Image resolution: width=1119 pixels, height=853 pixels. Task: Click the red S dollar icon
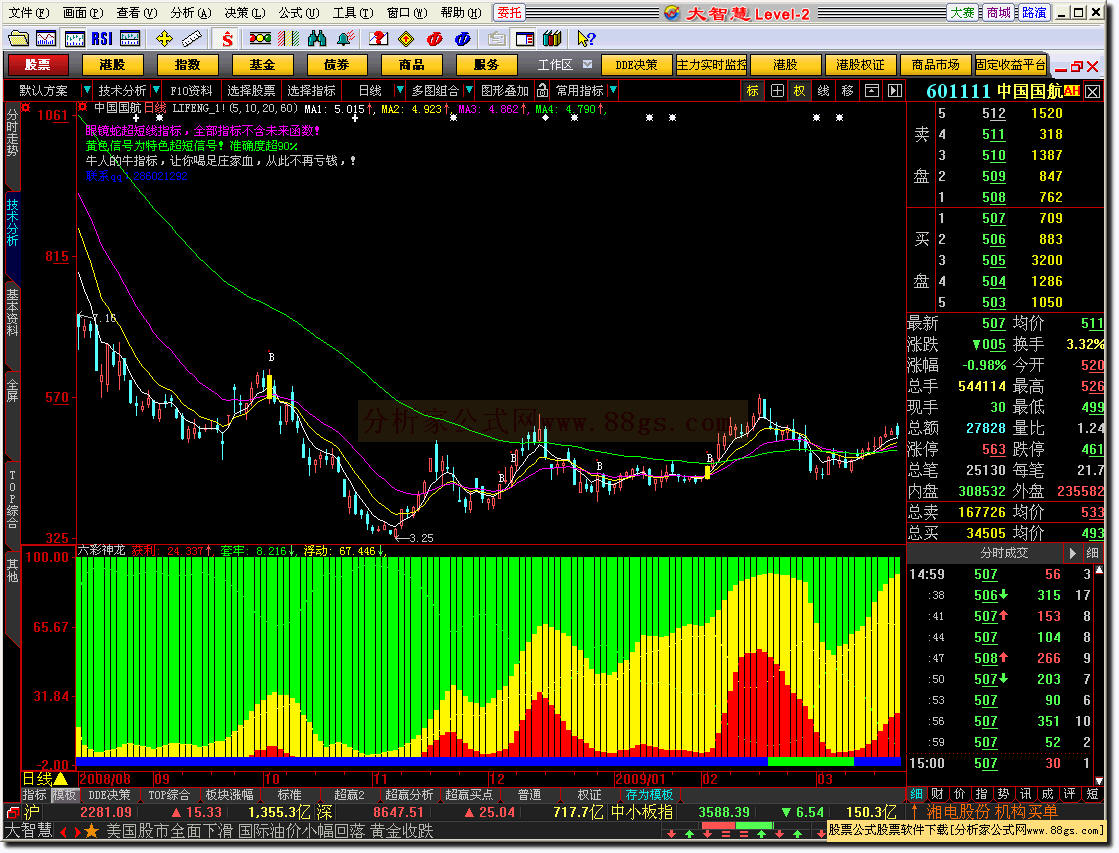[227, 39]
